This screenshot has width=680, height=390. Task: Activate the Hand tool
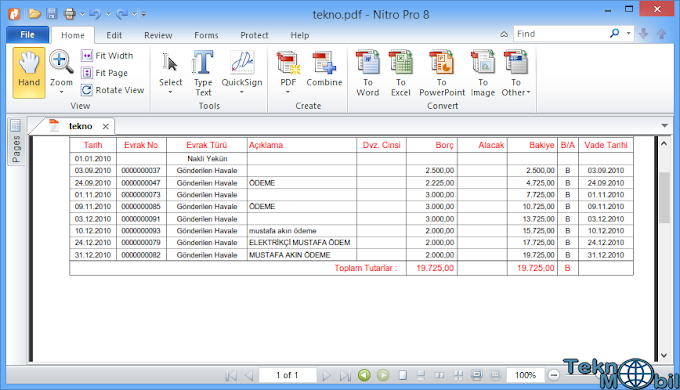point(29,72)
